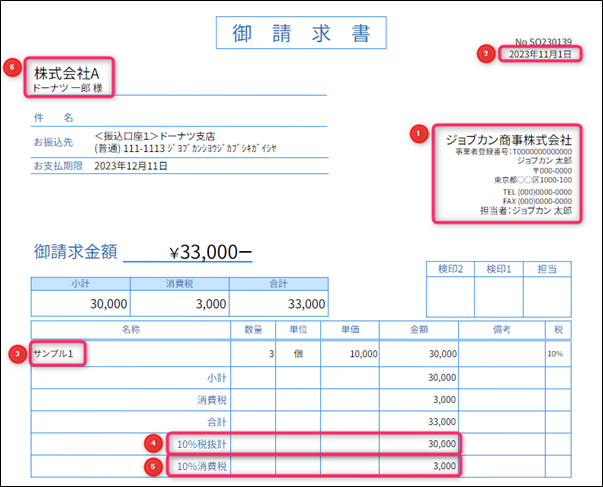The height and width of the screenshot is (487, 603).
Task: Select the 10%消費税 row label
Action: (x=201, y=465)
